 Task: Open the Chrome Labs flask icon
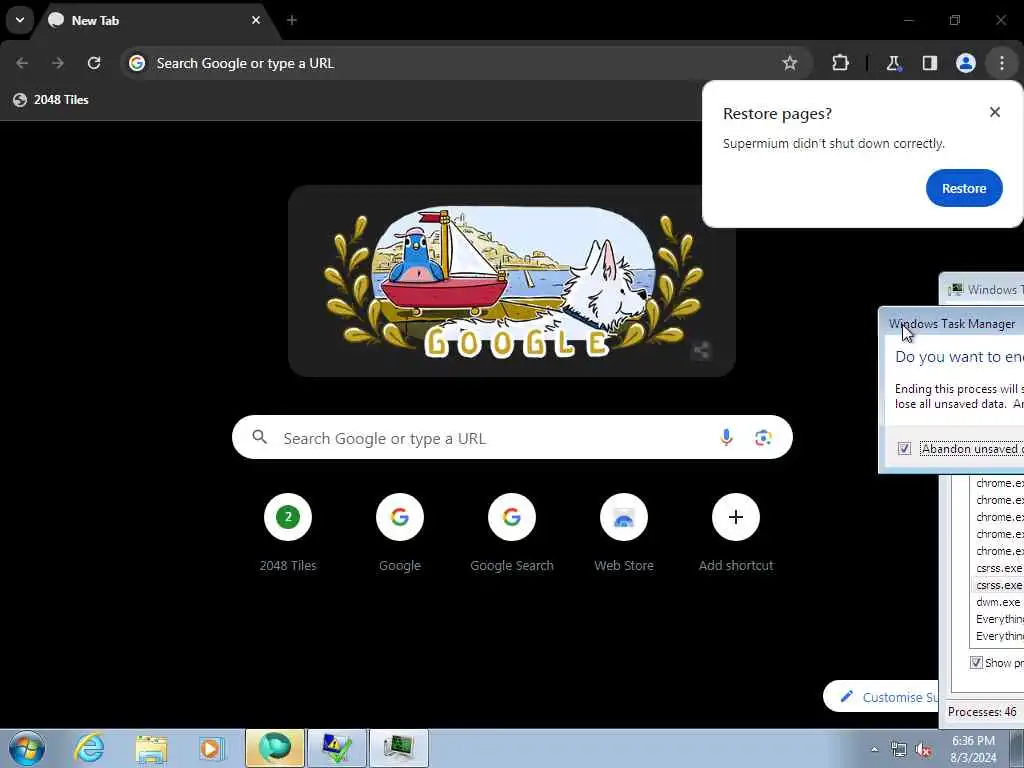point(893,63)
